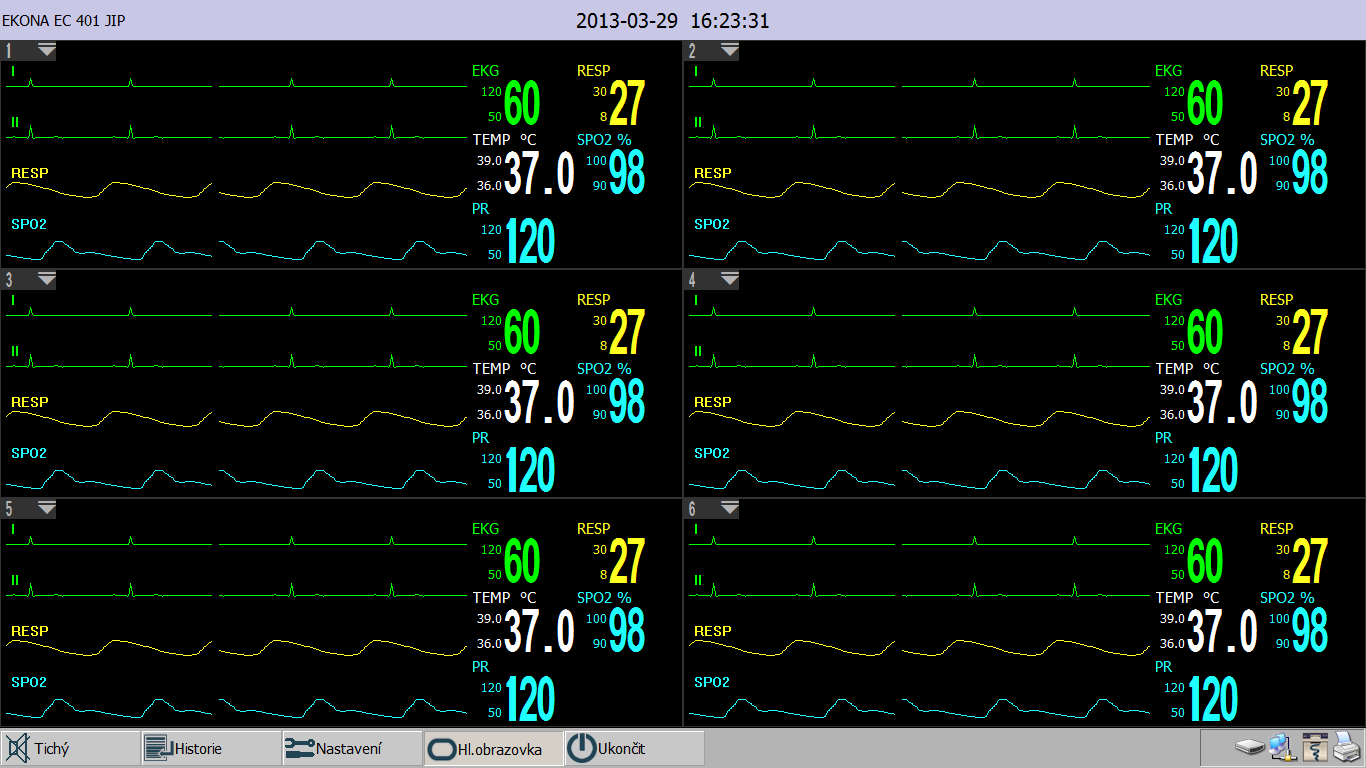Click the pulse rate 120 in bed 5
The width and height of the screenshot is (1366, 768).
click(x=530, y=699)
